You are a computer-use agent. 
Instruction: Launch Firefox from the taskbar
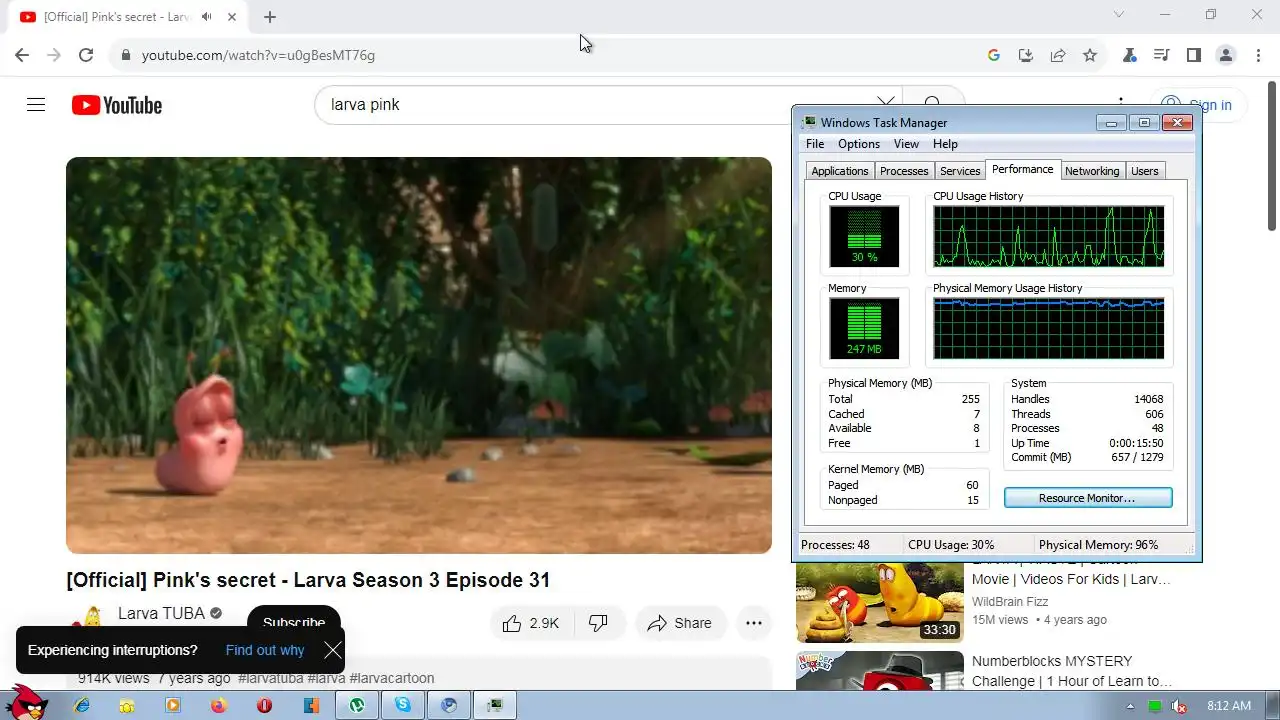click(219, 705)
